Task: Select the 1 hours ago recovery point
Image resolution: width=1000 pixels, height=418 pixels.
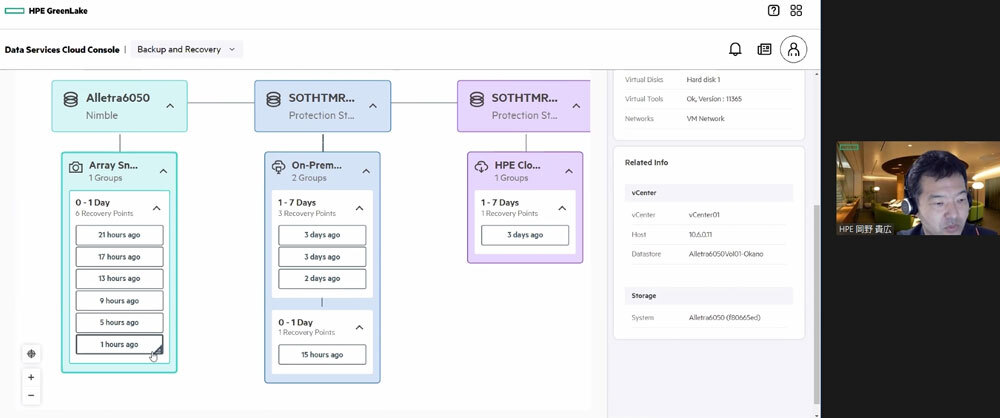Action: click(x=119, y=345)
